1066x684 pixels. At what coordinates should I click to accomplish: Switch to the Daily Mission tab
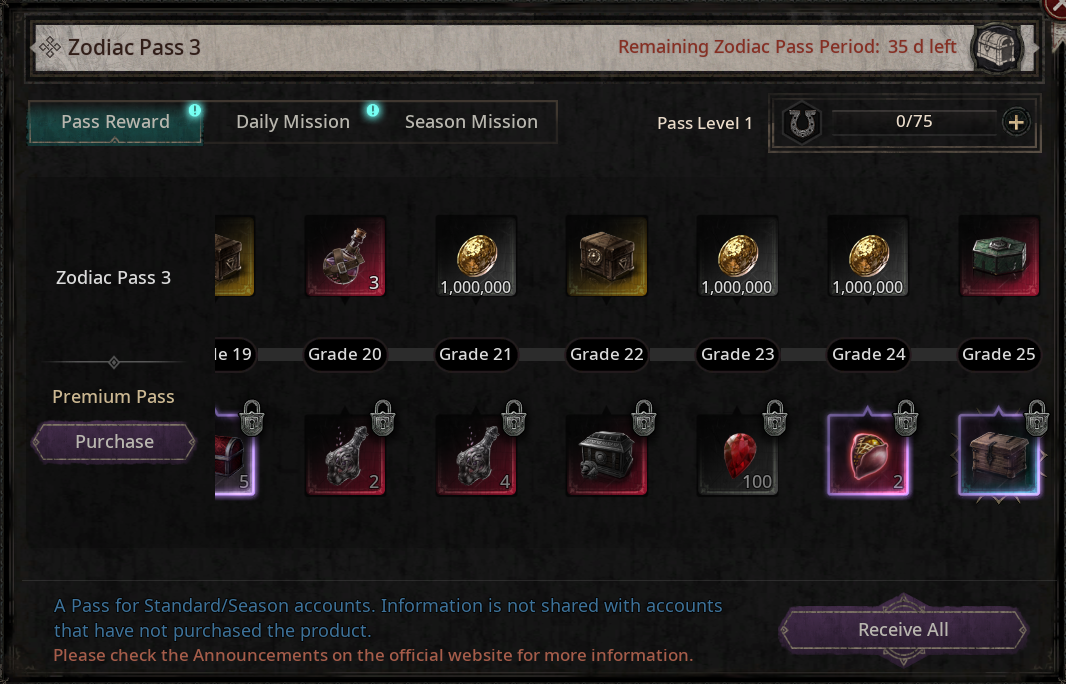(x=293, y=122)
